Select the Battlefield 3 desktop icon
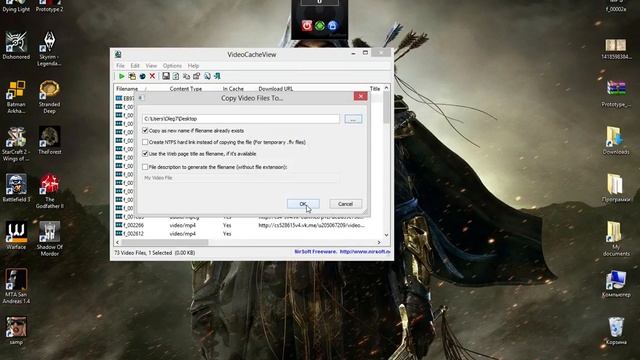 tap(16, 188)
